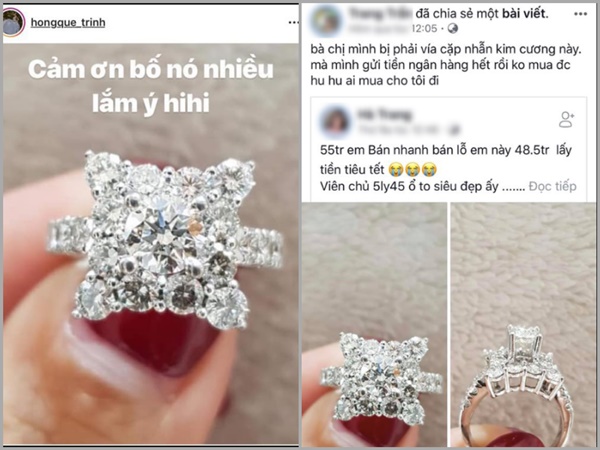Expand post with Đọc tiếp link
Viewport: 600px width, 450px height.
tap(552, 186)
